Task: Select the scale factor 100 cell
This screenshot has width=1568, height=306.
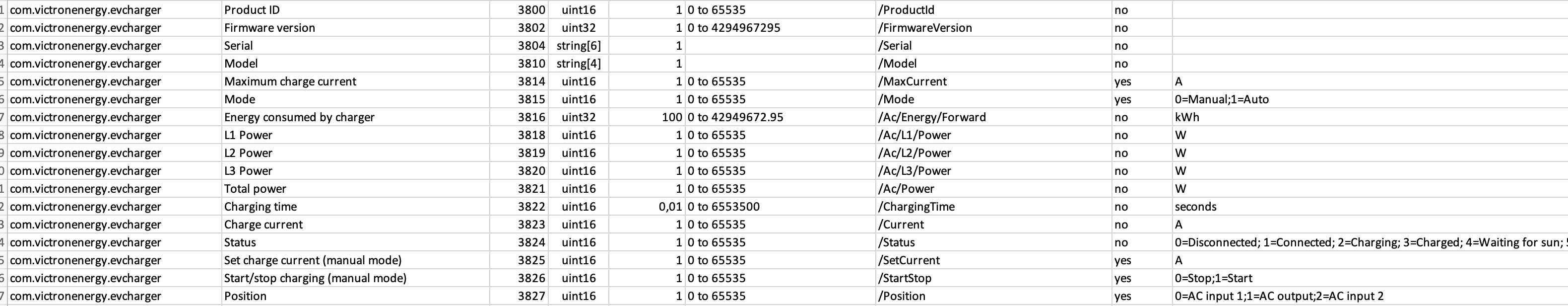Action: click(x=647, y=117)
